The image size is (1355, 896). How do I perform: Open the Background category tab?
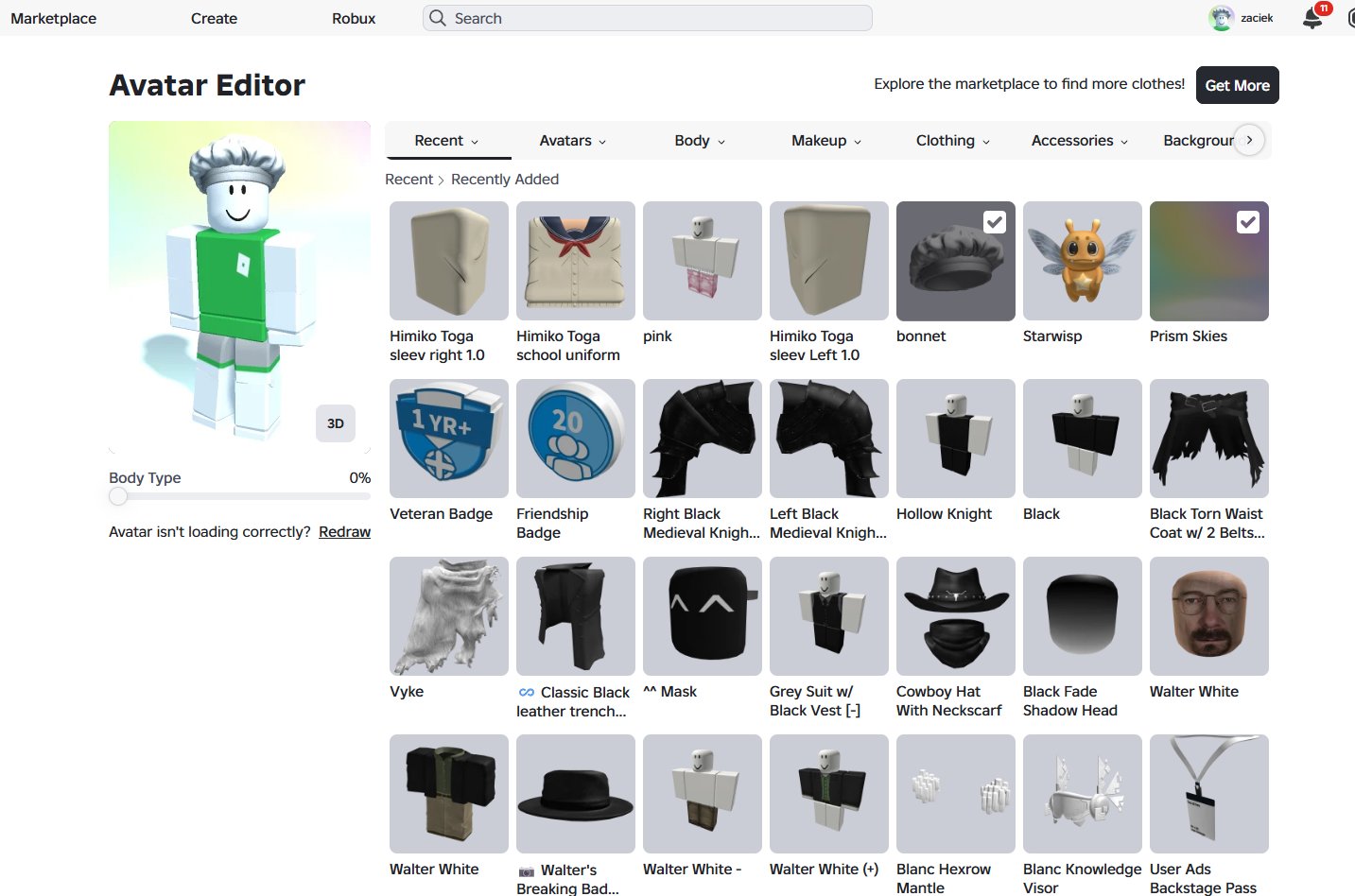(x=1198, y=141)
